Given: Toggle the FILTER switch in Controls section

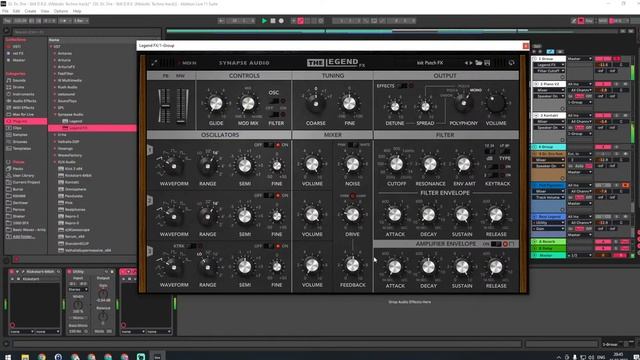Looking at the screenshot, I should coord(275,115).
